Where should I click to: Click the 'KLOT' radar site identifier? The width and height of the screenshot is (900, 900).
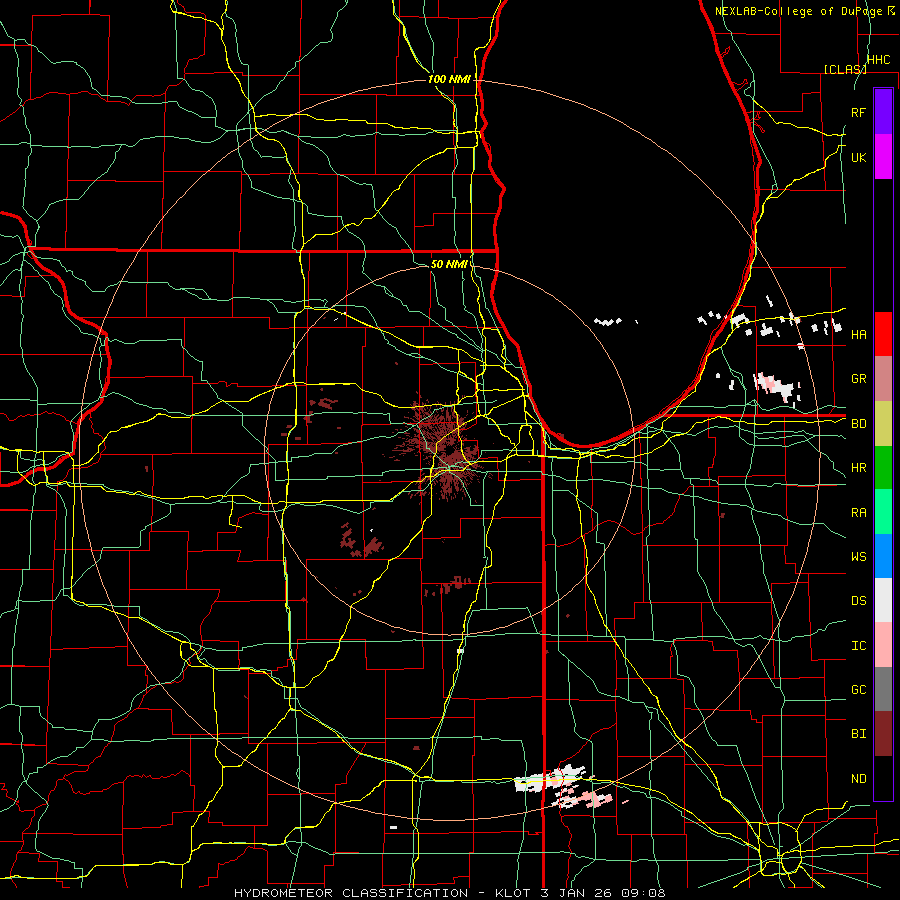click(513, 893)
